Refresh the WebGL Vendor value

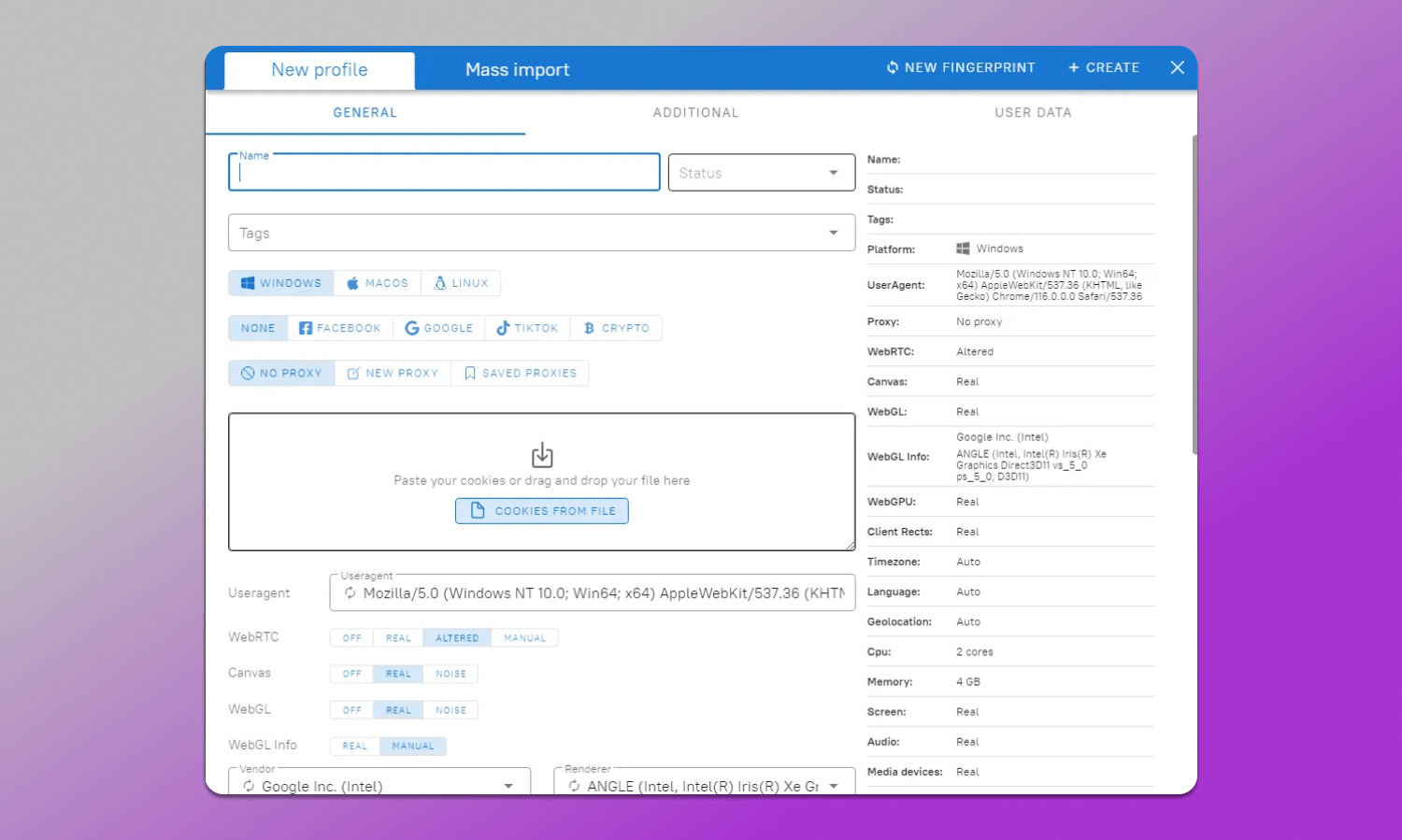tap(250, 786)
